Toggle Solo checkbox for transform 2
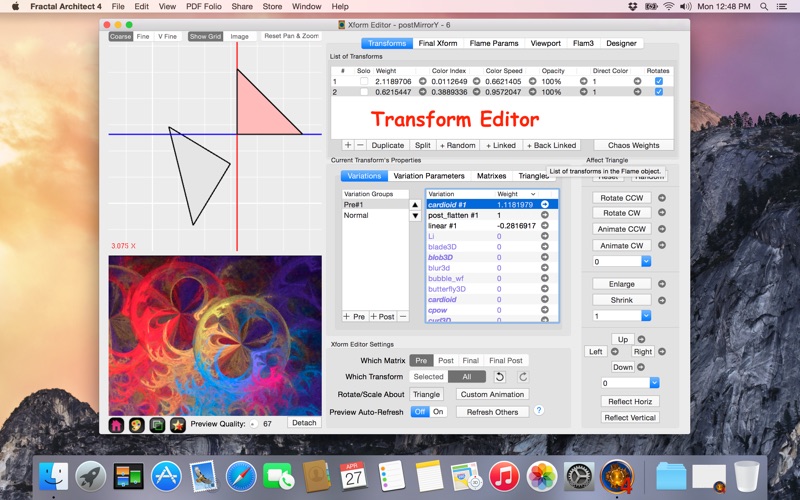This screenshot has width=800, height=500. pyautogui.click(x=364, y=92)
